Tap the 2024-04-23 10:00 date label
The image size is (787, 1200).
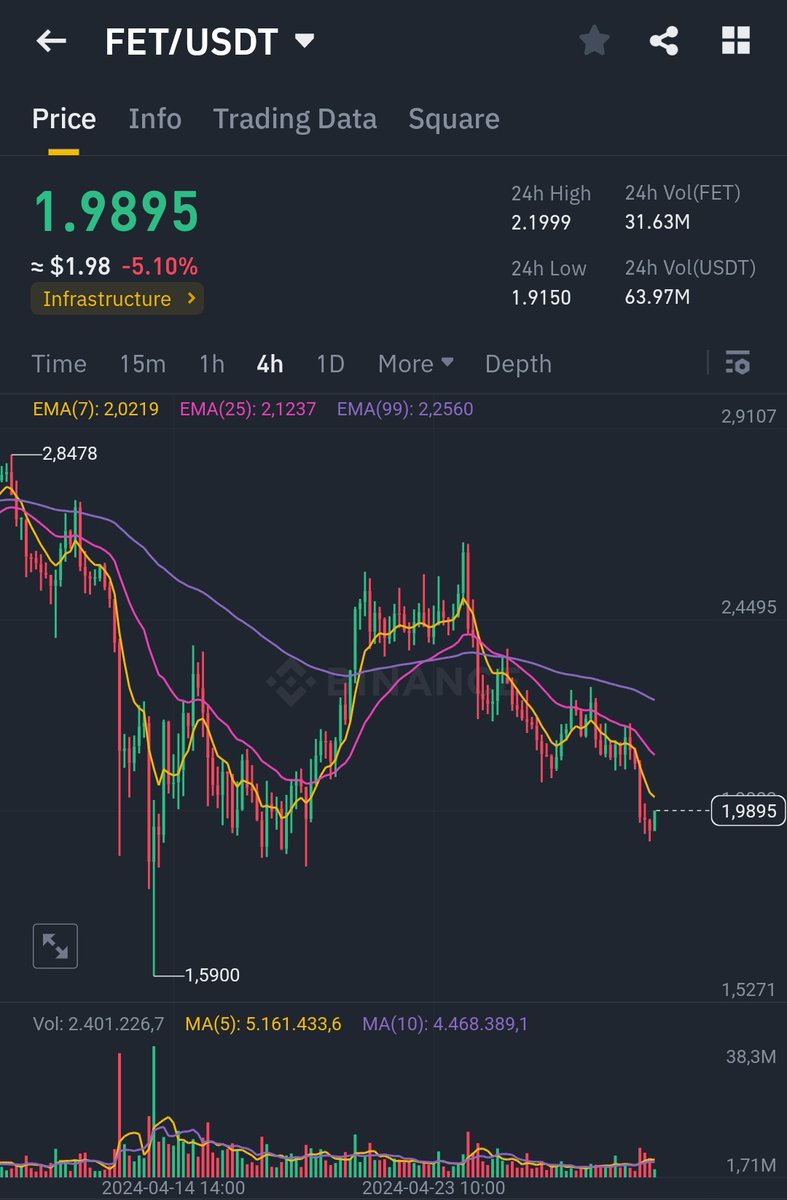pyautogui.click(x=433, y=1188)
